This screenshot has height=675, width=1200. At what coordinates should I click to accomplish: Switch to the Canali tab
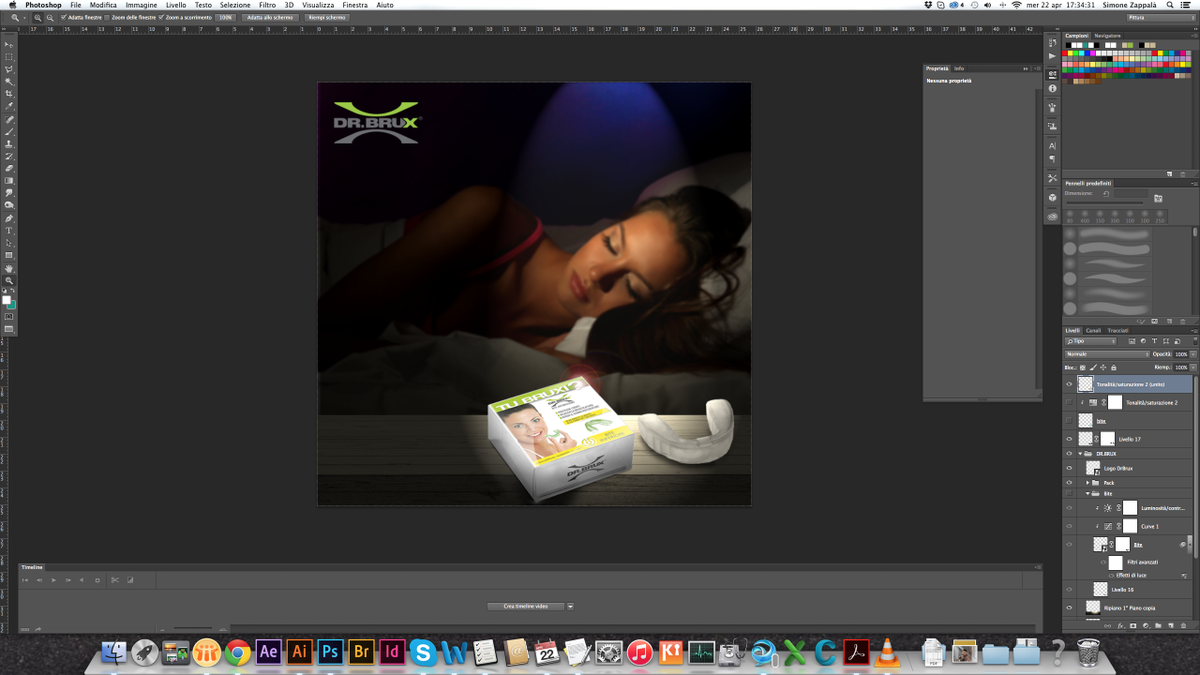click(x=1093, y=330)
